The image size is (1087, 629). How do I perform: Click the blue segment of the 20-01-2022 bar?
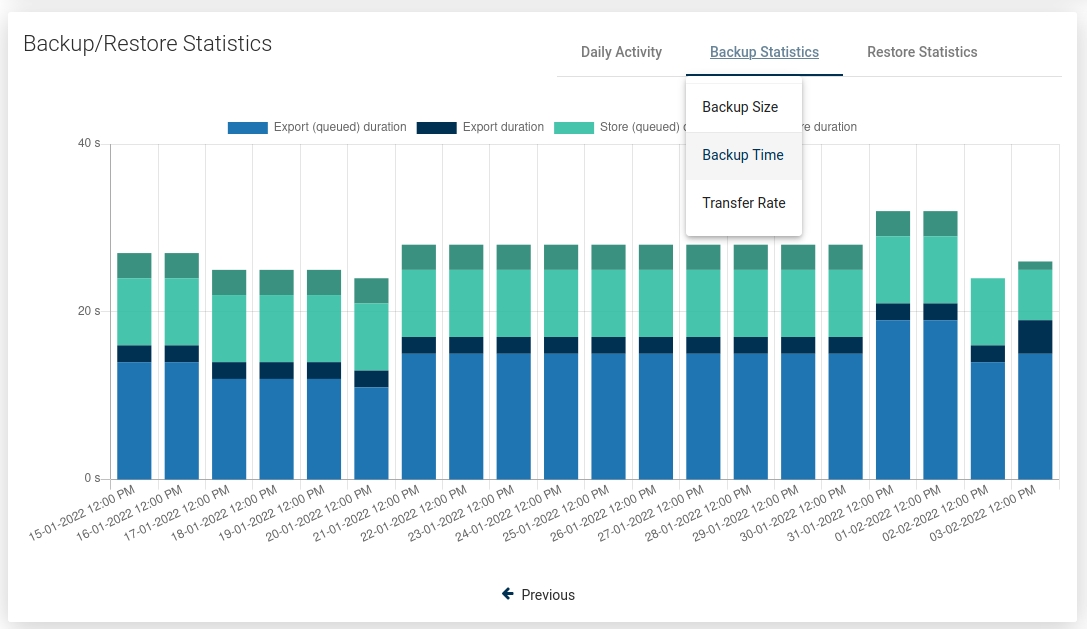pyautogui.click(x=371, y=433)
